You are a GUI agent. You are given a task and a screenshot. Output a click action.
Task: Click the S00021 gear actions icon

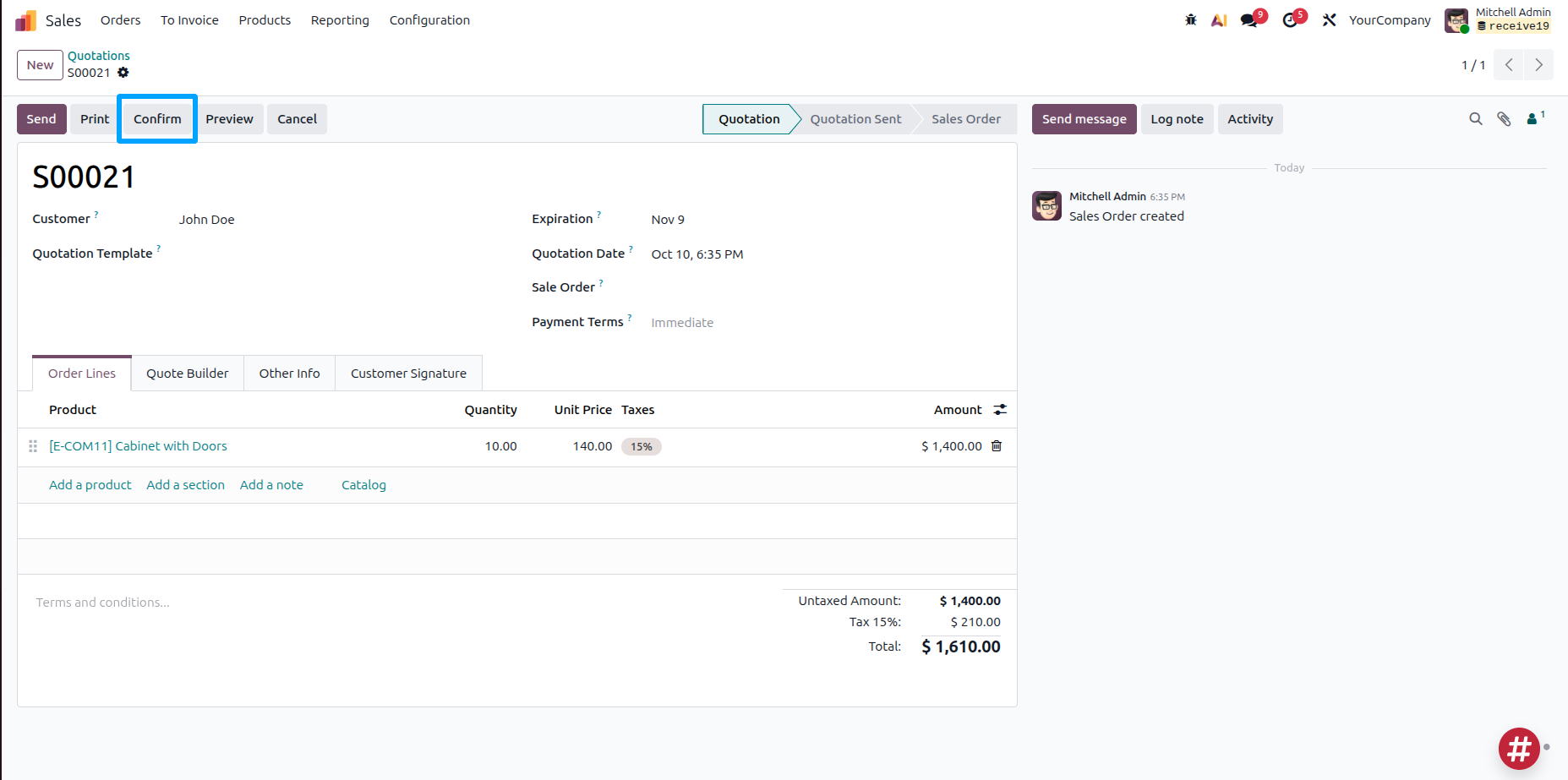[x=123, y=73]
